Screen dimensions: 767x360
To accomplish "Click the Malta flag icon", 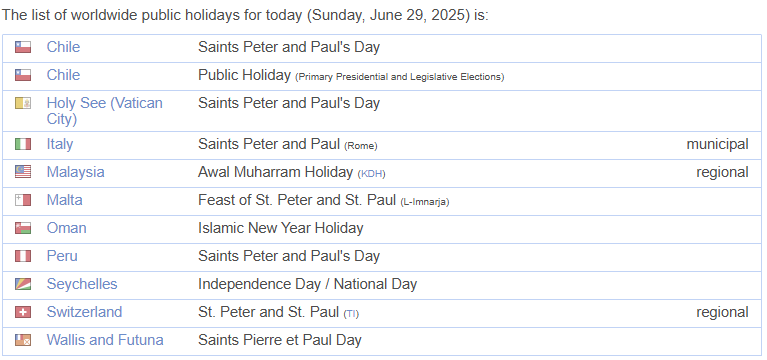I will pyautogui.click(x=23, y=200).
